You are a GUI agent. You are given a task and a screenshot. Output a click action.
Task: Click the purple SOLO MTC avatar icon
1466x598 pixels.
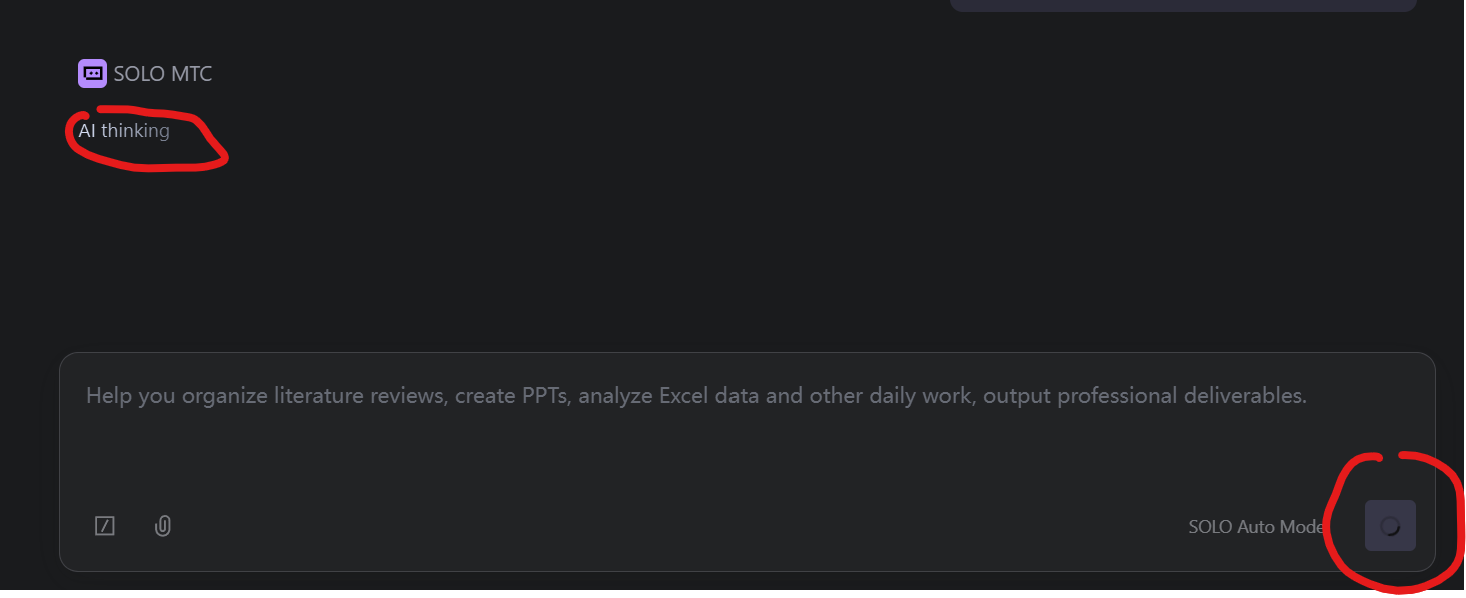pyautogui.click(x=92, y=73)
